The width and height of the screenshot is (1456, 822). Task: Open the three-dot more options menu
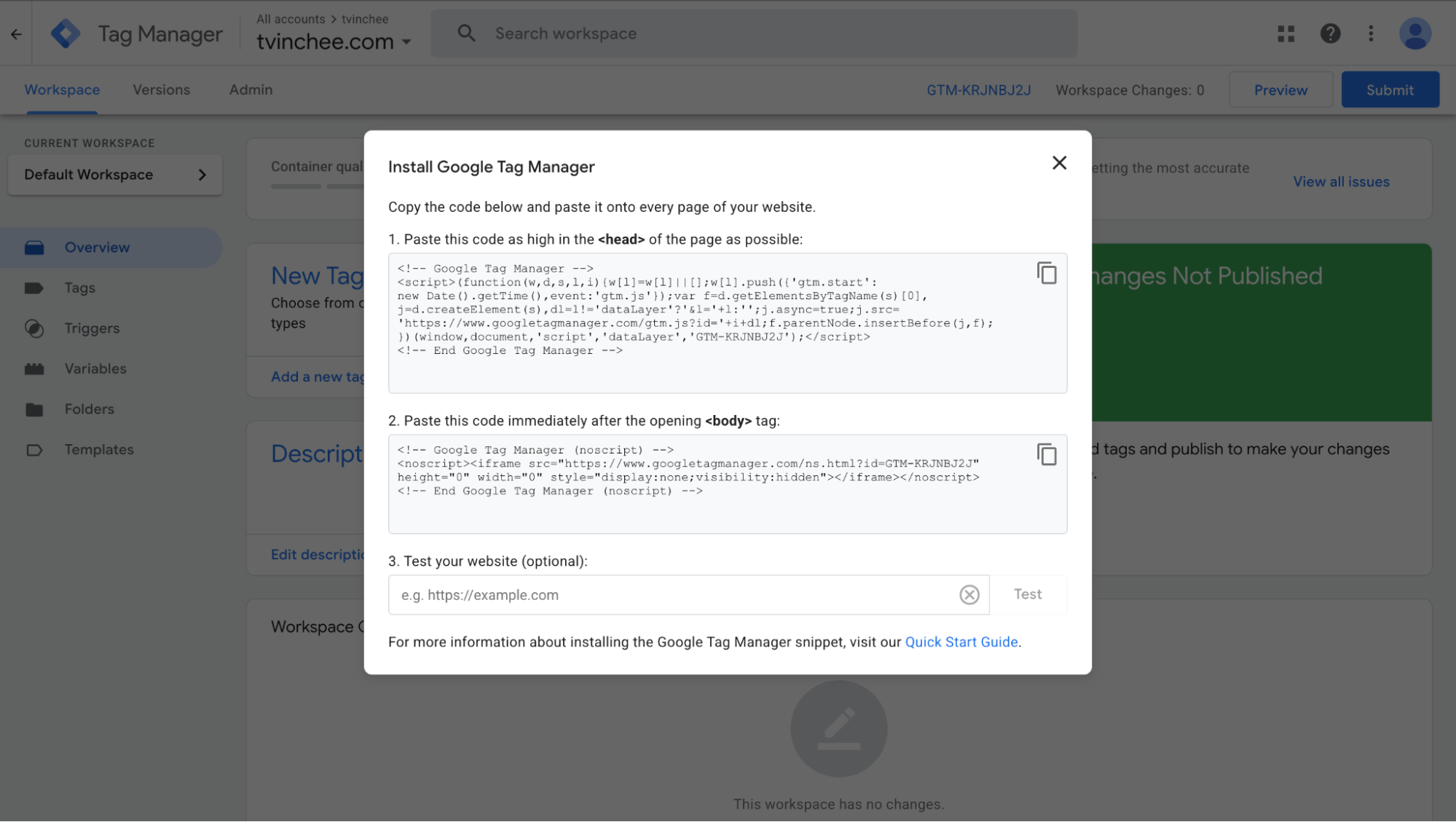[x=1371, y=33]
